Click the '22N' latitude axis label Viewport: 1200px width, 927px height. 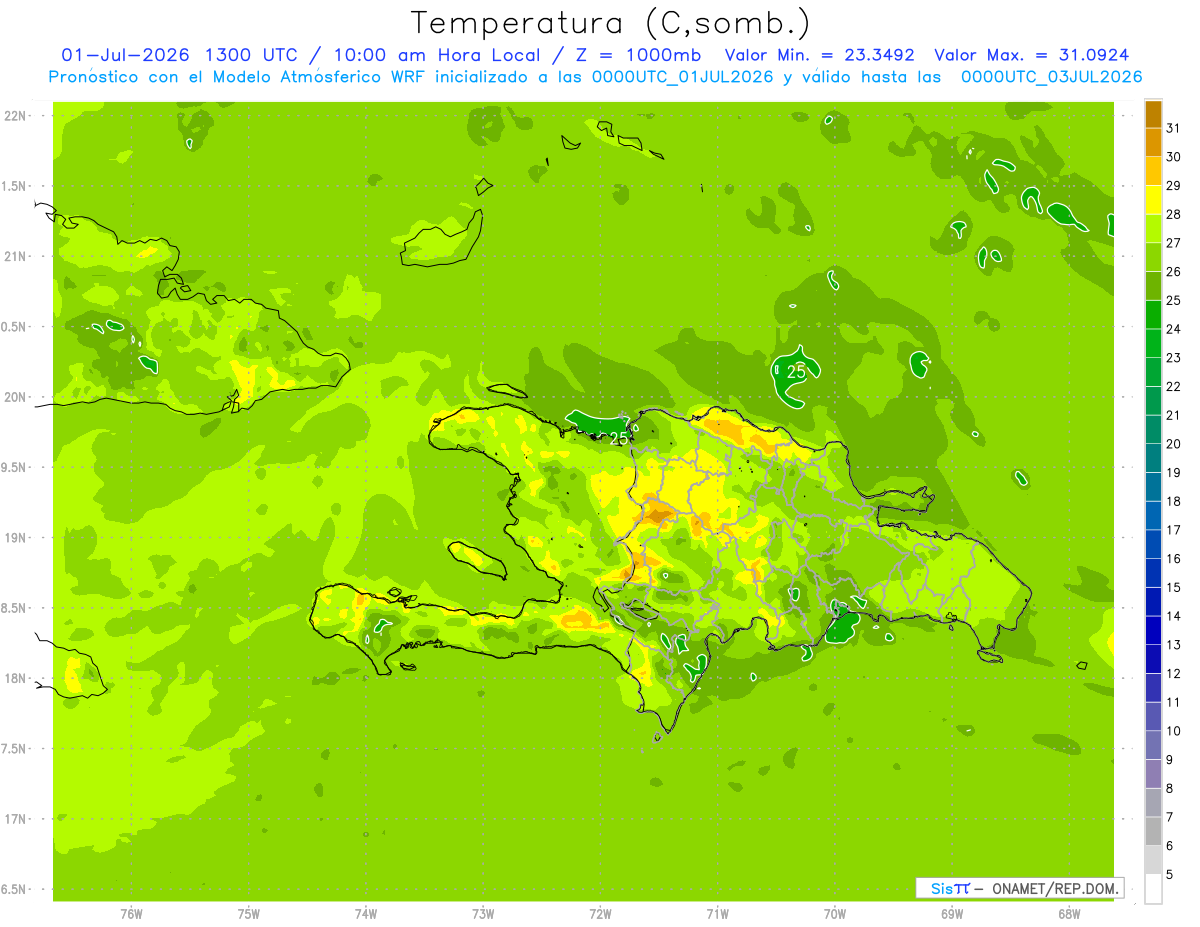[15, 116]
